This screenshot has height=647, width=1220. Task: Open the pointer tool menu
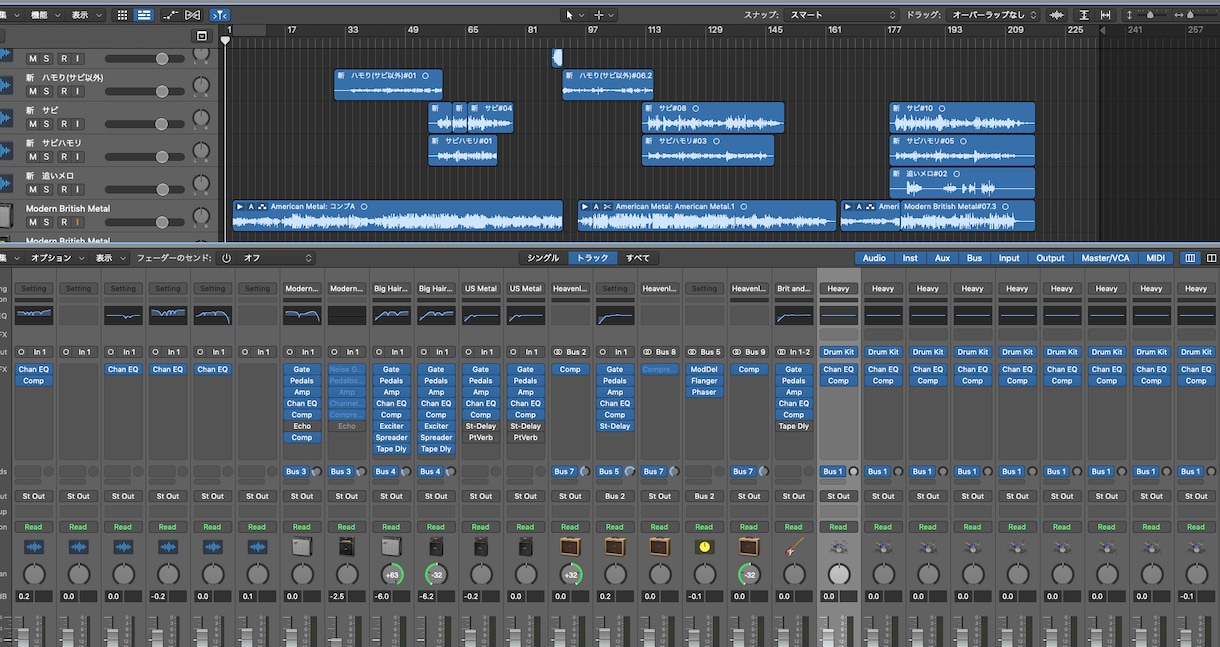click(573, 15)
